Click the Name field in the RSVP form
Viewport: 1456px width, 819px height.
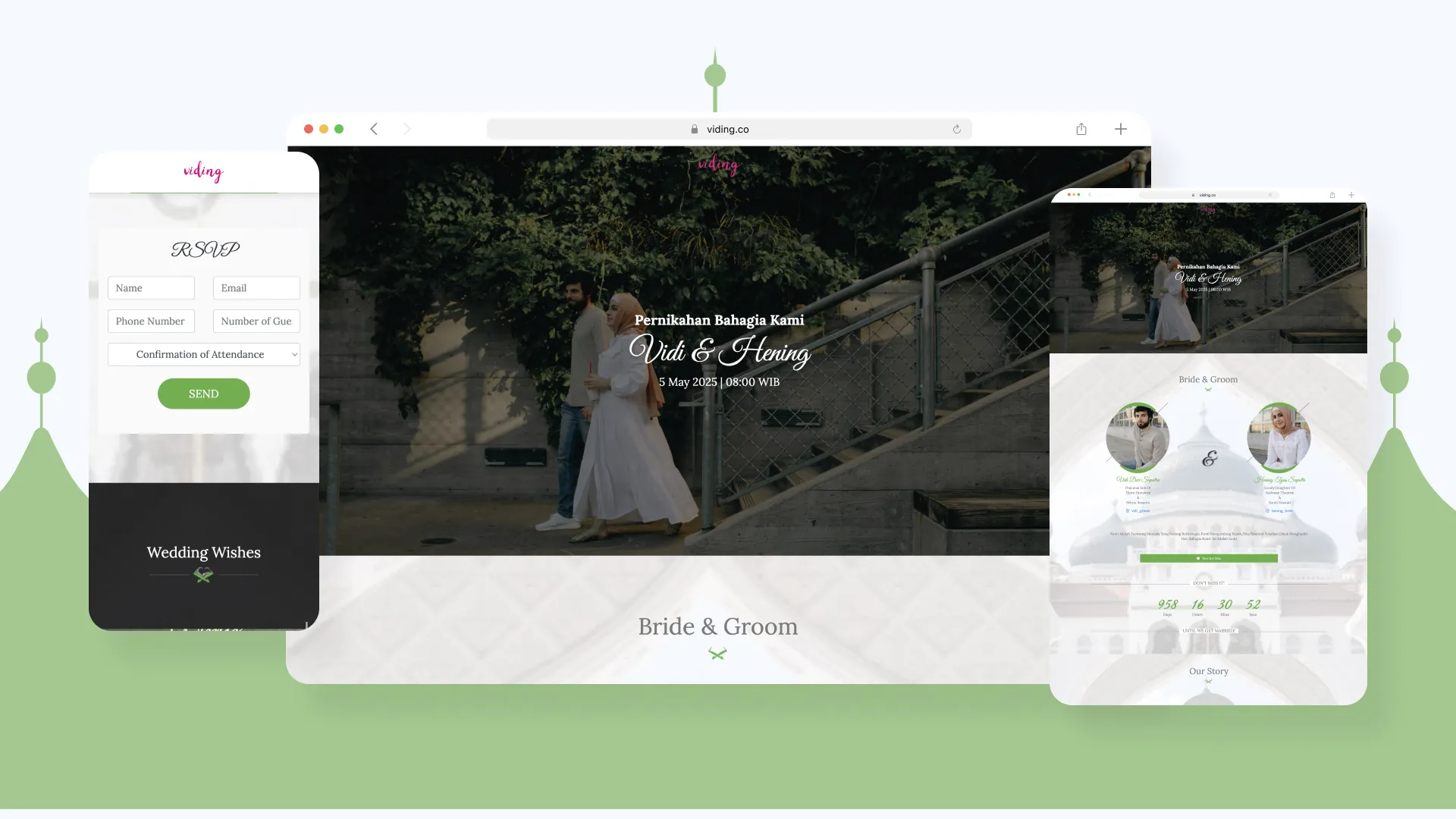(x=151, y=288)
